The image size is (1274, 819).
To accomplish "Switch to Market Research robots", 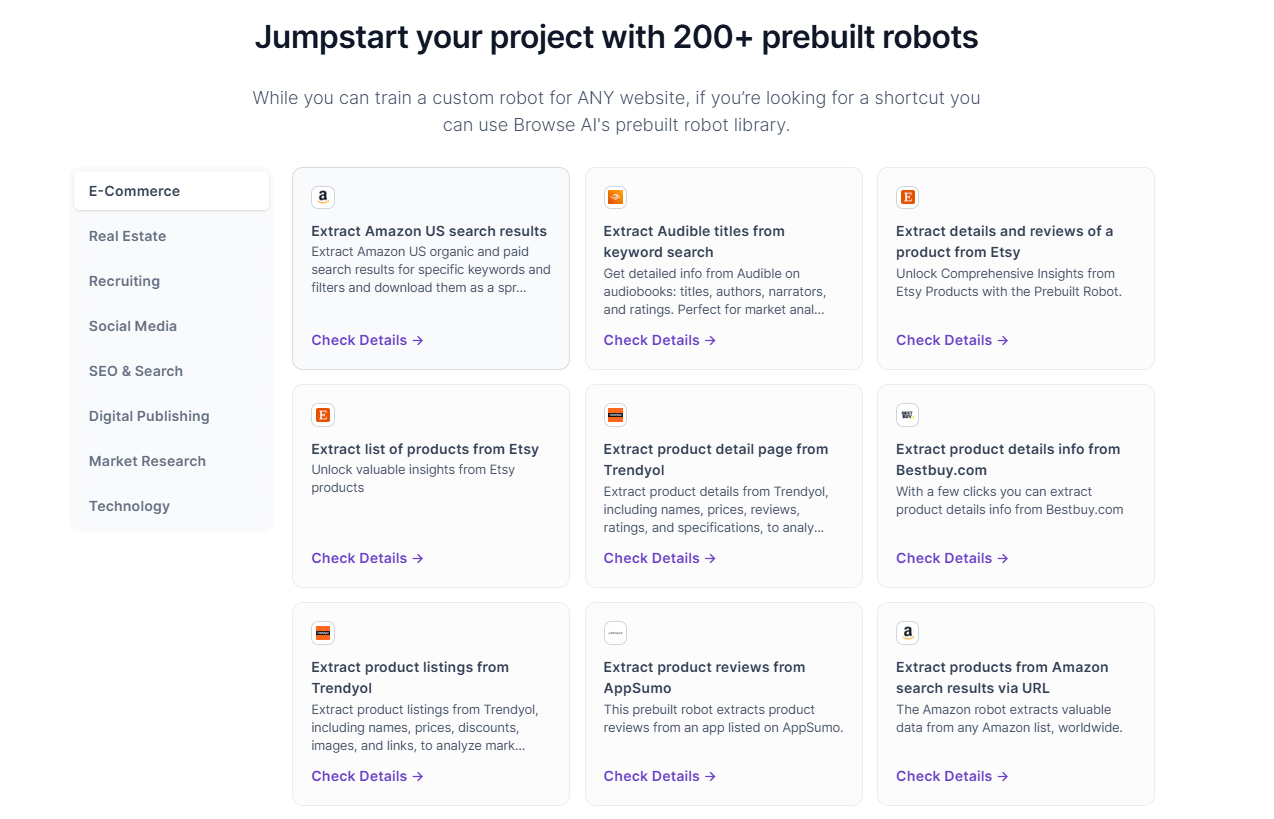I will pyautogui.click(x=147, y=461).
